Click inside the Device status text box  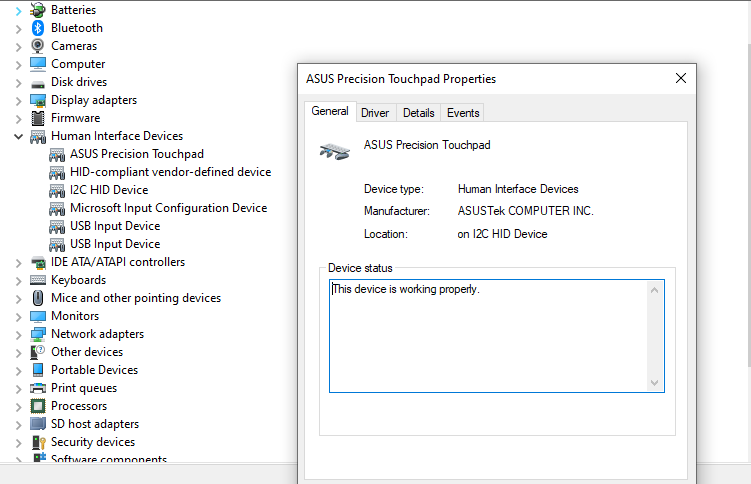tap(497, 336)
